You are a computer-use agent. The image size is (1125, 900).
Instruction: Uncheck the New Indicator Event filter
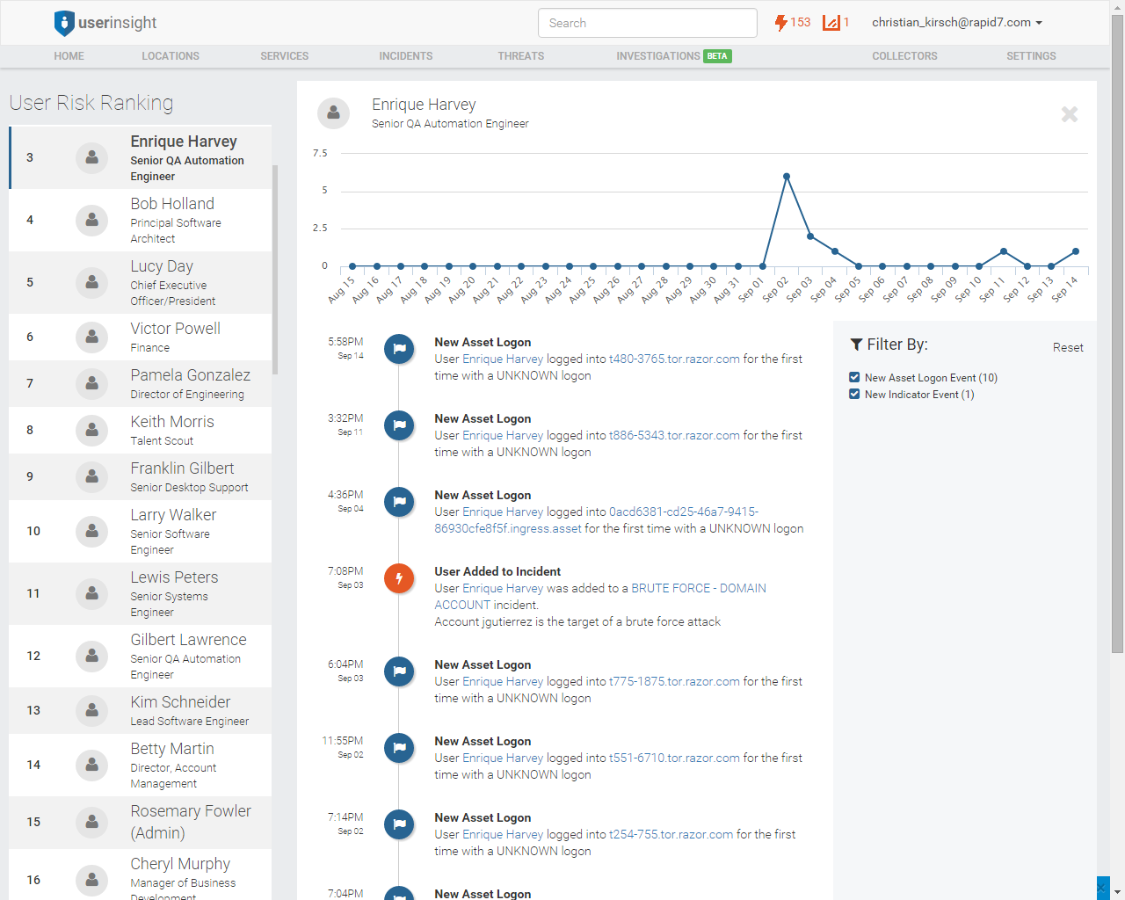click(x=854, y=394)
